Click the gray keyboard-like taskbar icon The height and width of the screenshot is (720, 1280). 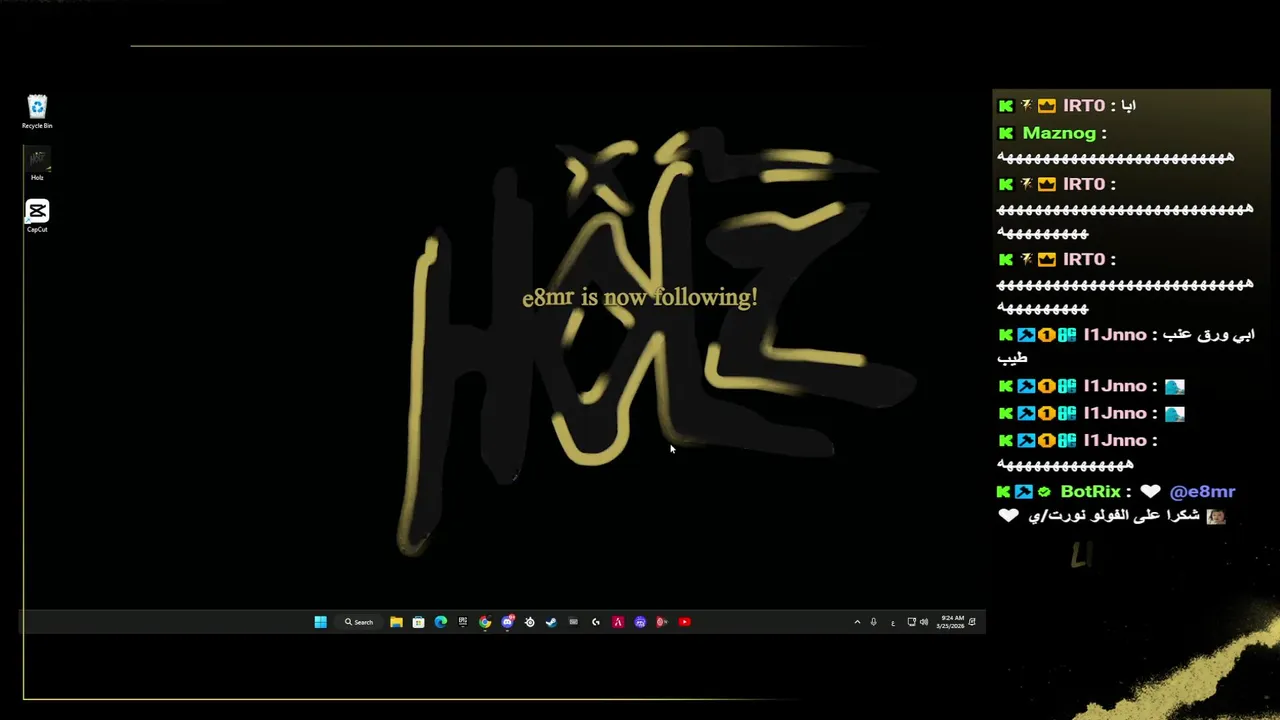tap(573, 622)
